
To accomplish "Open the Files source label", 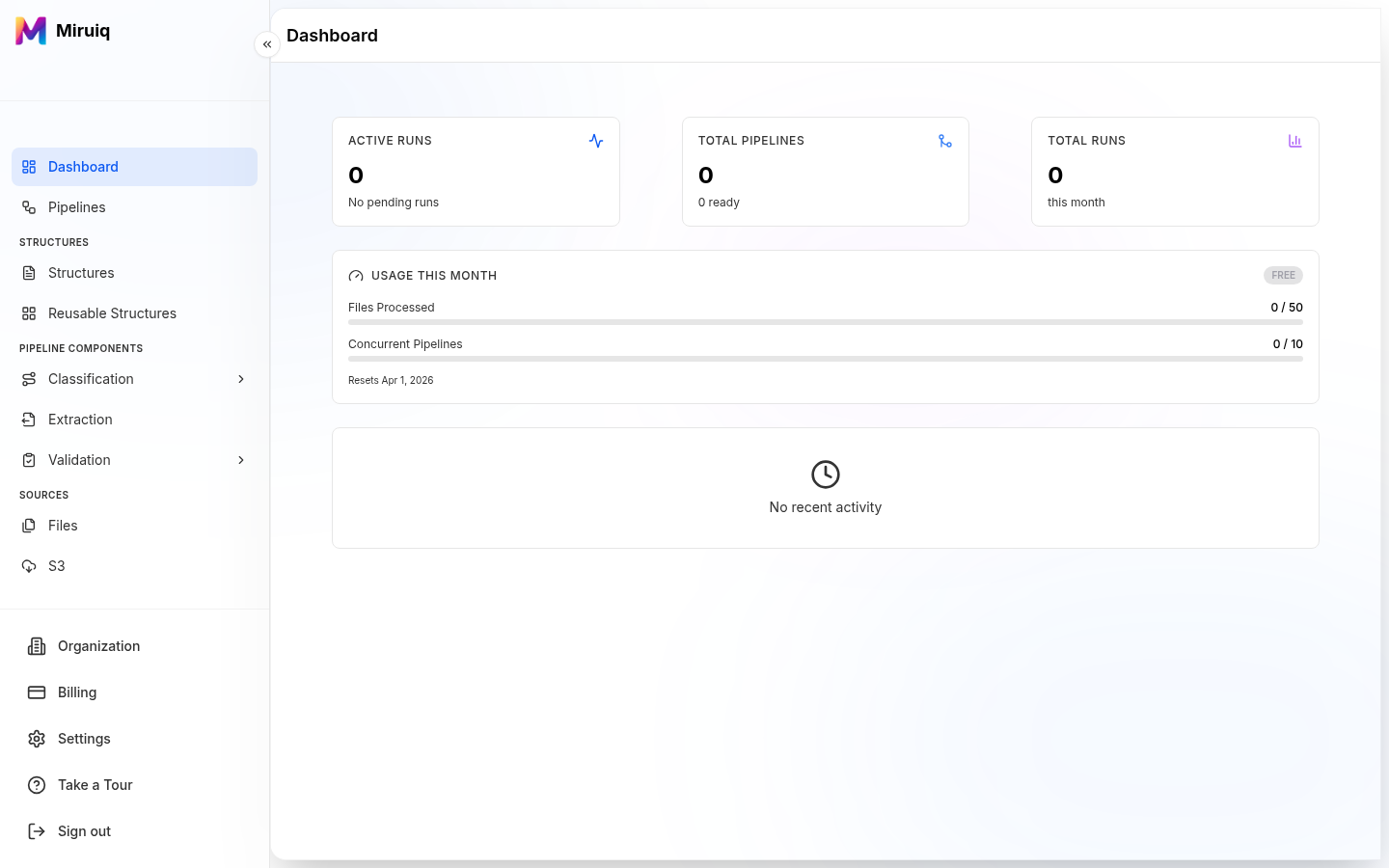I will pyautogui.click(x=63, y=526).
